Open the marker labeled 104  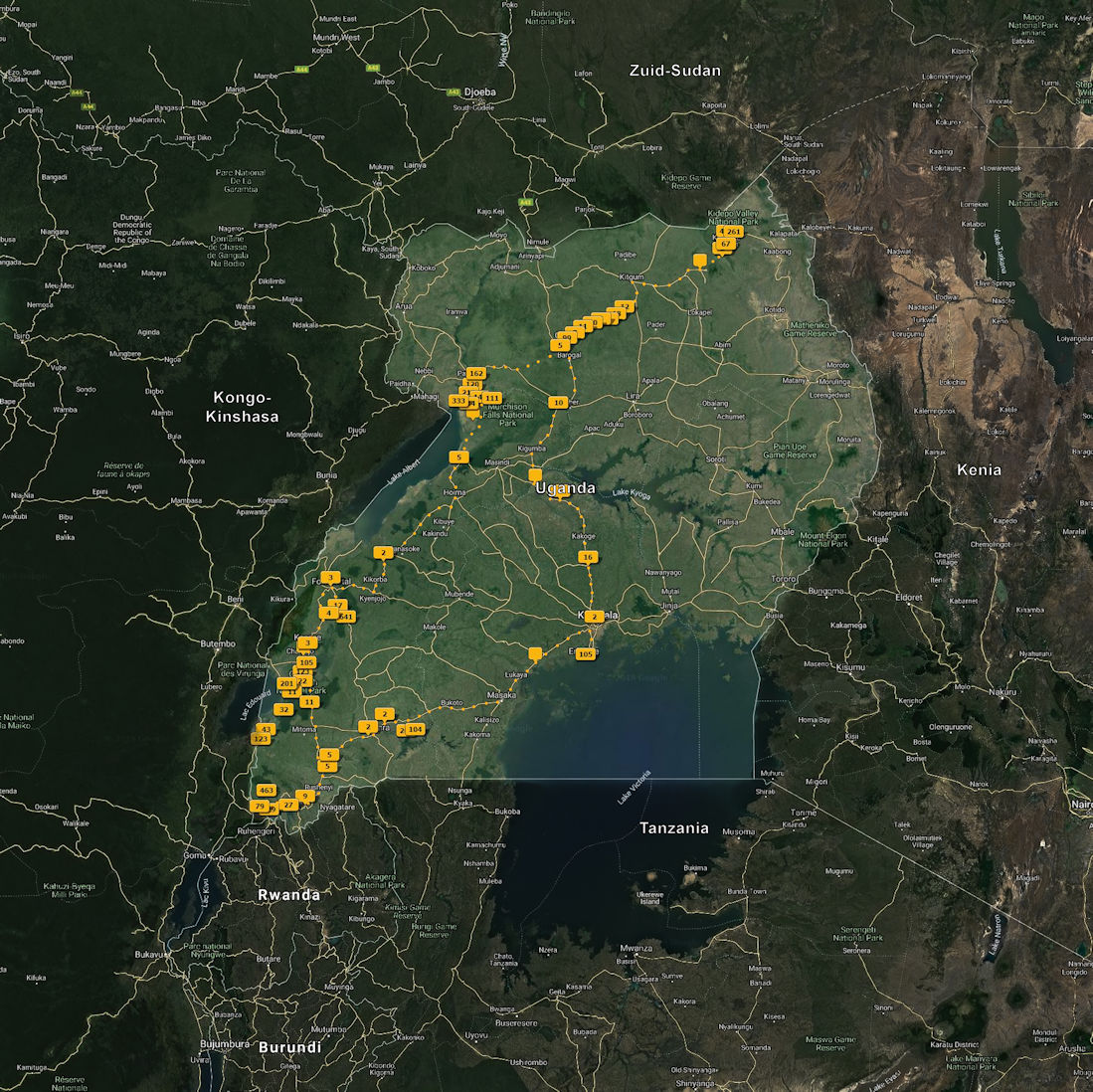click(416, 729)
